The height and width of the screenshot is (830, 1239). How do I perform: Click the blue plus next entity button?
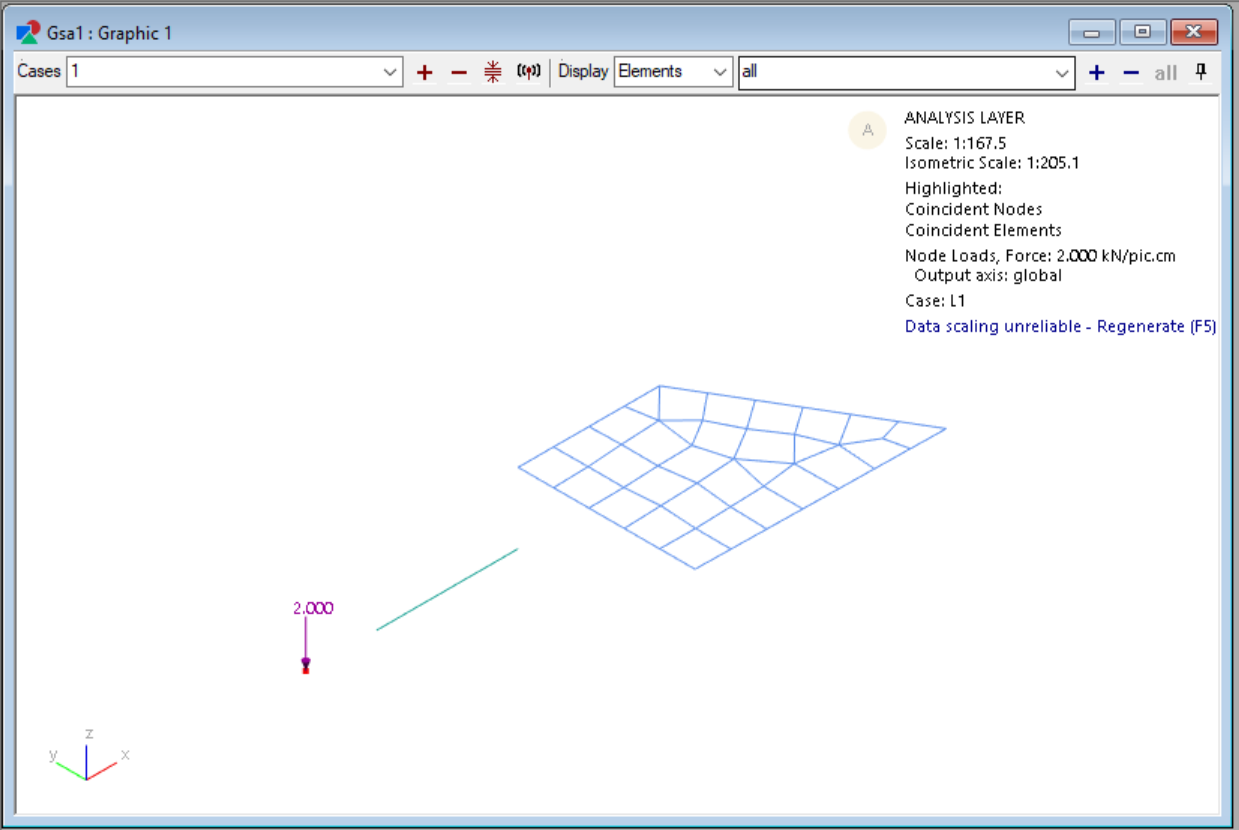(1097, 72)
